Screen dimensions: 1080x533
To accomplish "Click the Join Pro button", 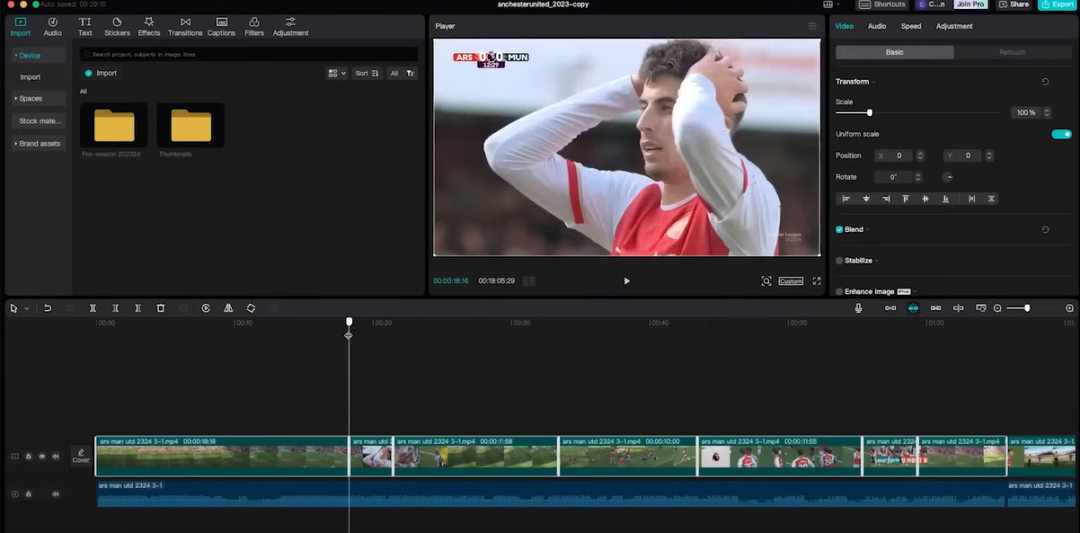I will point(970,5).
